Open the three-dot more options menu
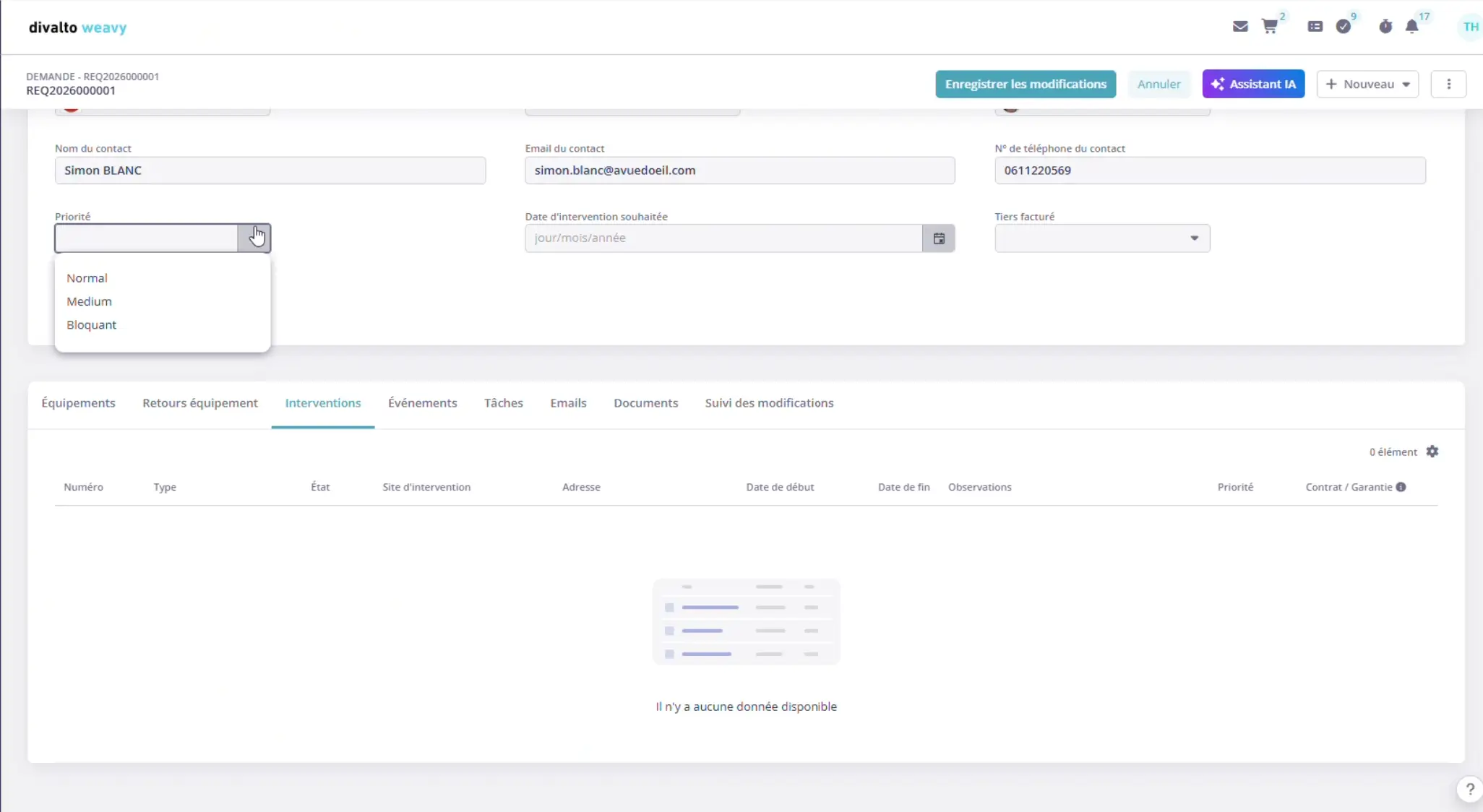 point(1448,84)
